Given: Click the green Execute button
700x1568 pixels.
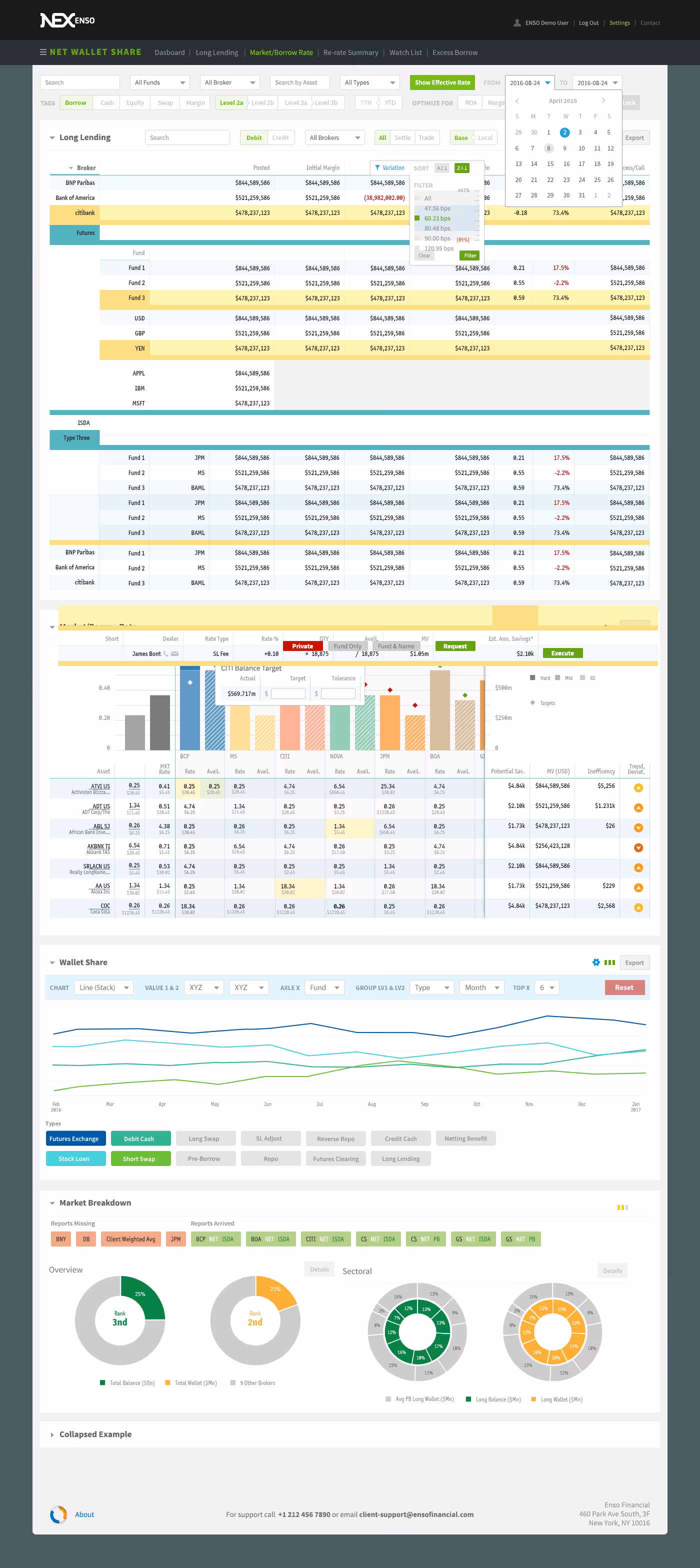Looking at the screenshot, I should coord(562,653).
